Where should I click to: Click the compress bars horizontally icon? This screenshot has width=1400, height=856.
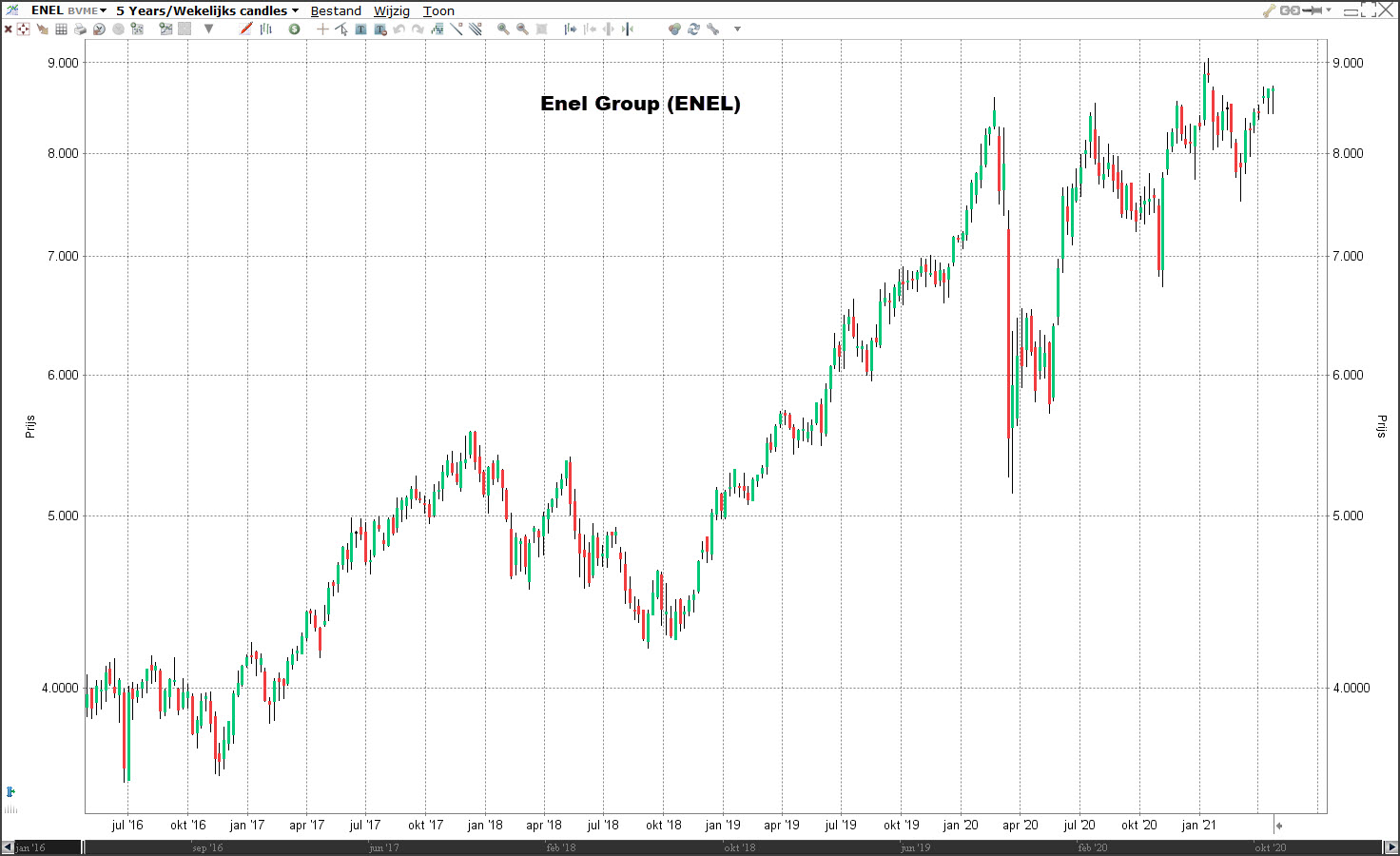coord(628,29)
